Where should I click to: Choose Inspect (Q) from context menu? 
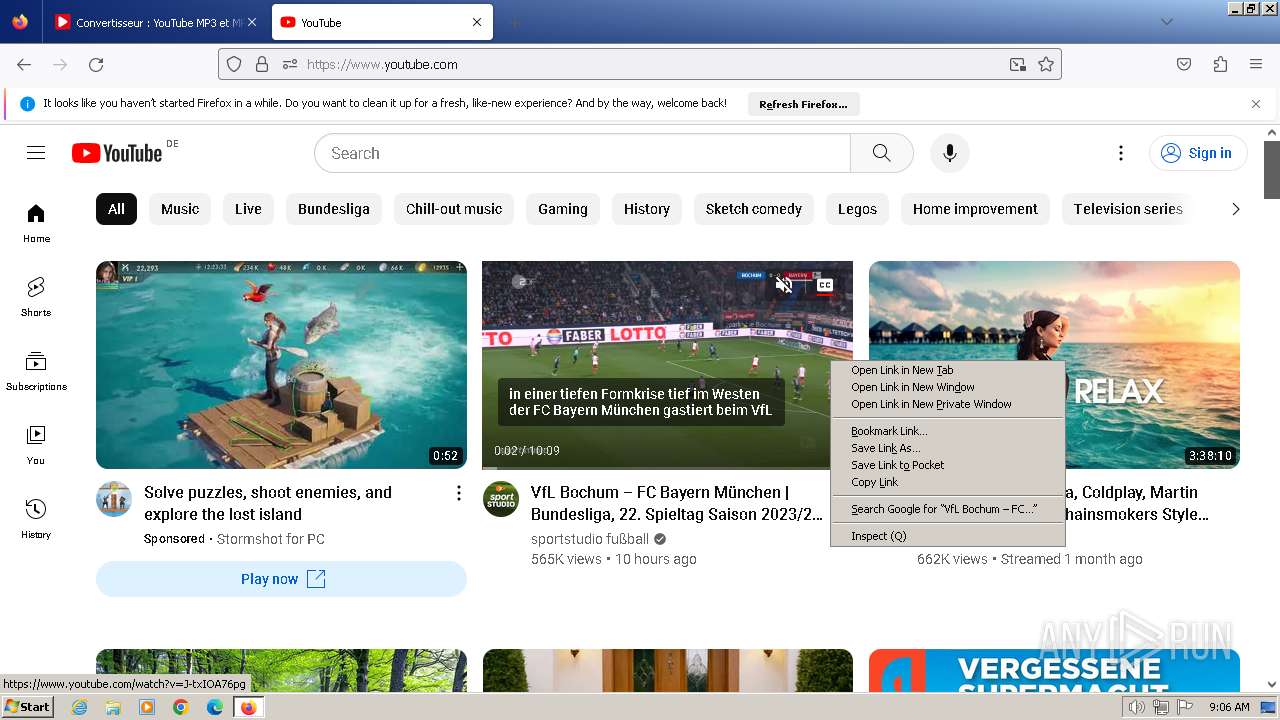947,536
